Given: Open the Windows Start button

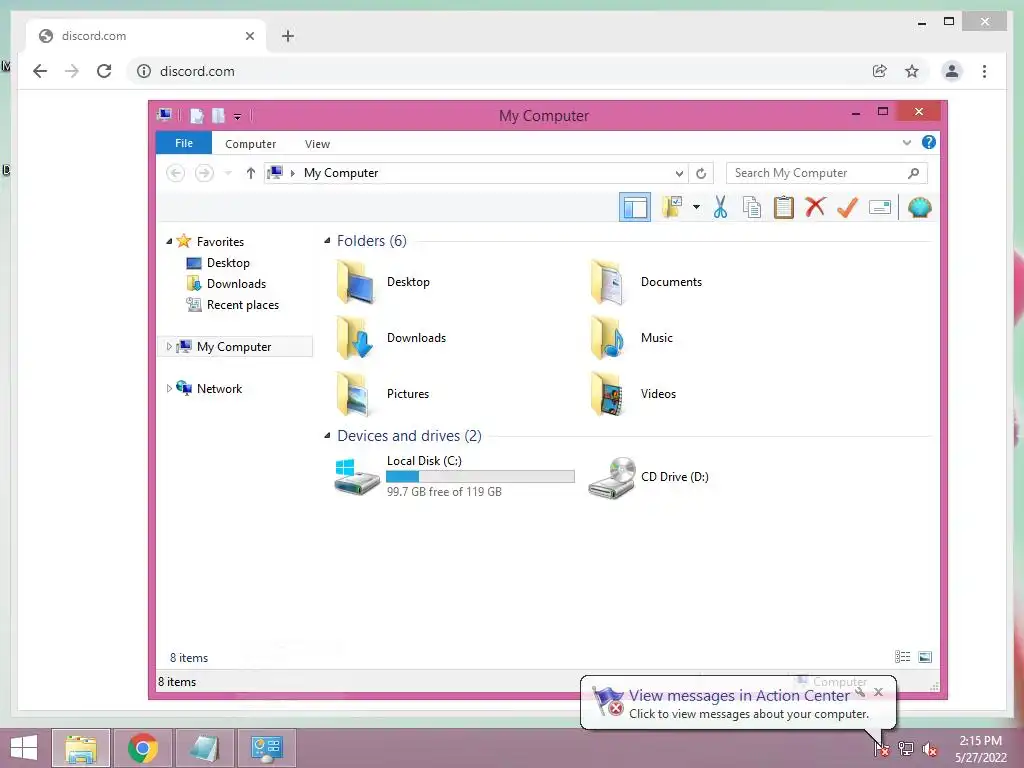Looking at the screenshot, I should click(x=24, y=748).
